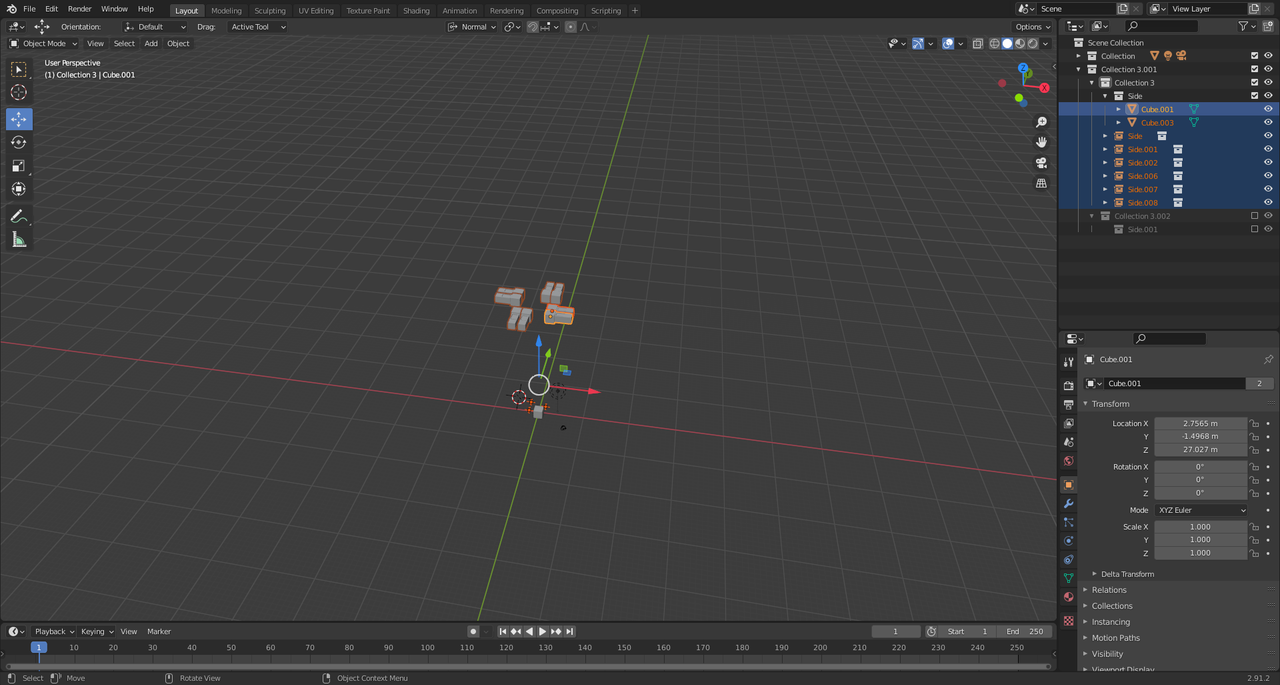Click the pan view hand icon
Screen dimensions: 1280x685
[1041, 142]
